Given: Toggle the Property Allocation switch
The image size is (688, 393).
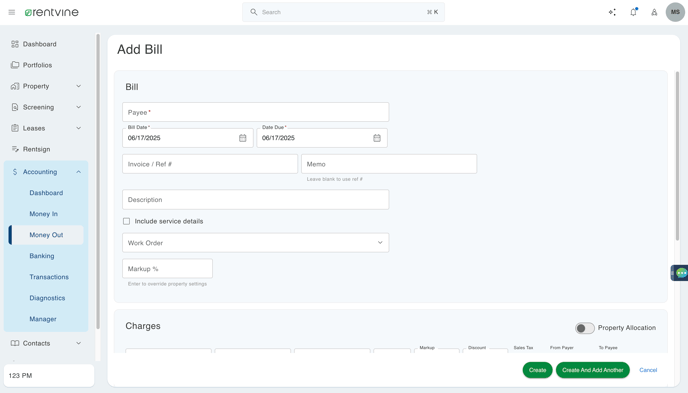Looking at the screenshot, I should (584, 328).
